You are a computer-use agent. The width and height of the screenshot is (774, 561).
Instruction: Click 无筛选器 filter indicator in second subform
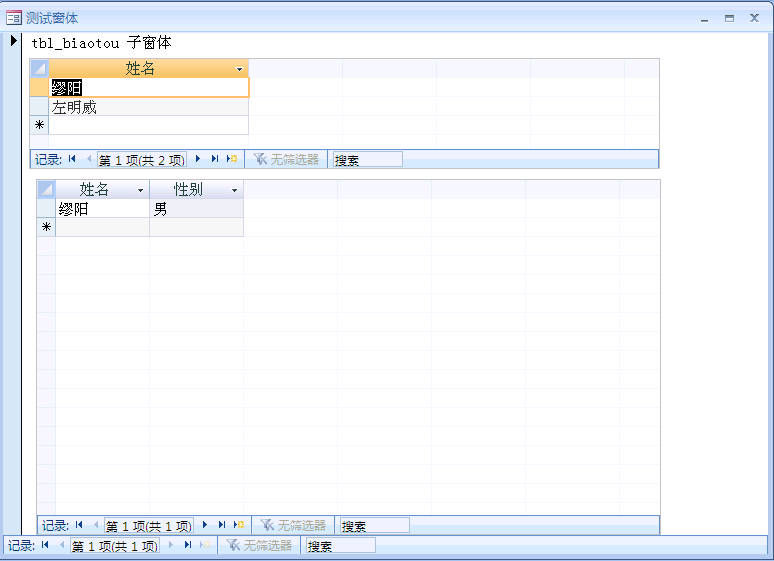293,525
